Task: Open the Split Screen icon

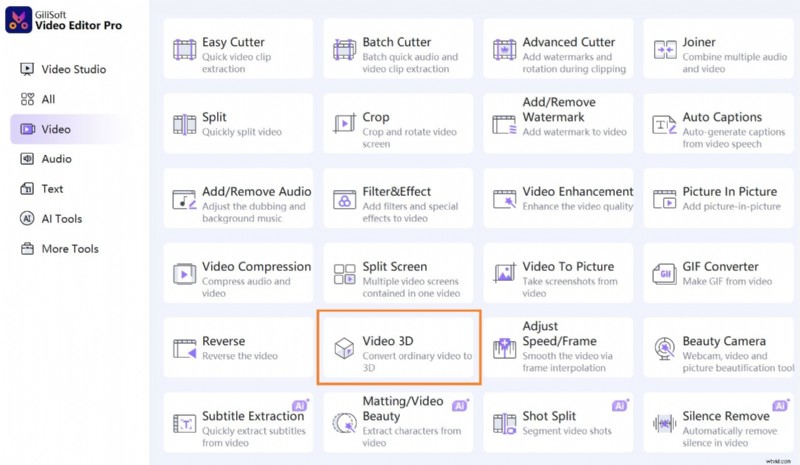Action: [x=344, y=274]
